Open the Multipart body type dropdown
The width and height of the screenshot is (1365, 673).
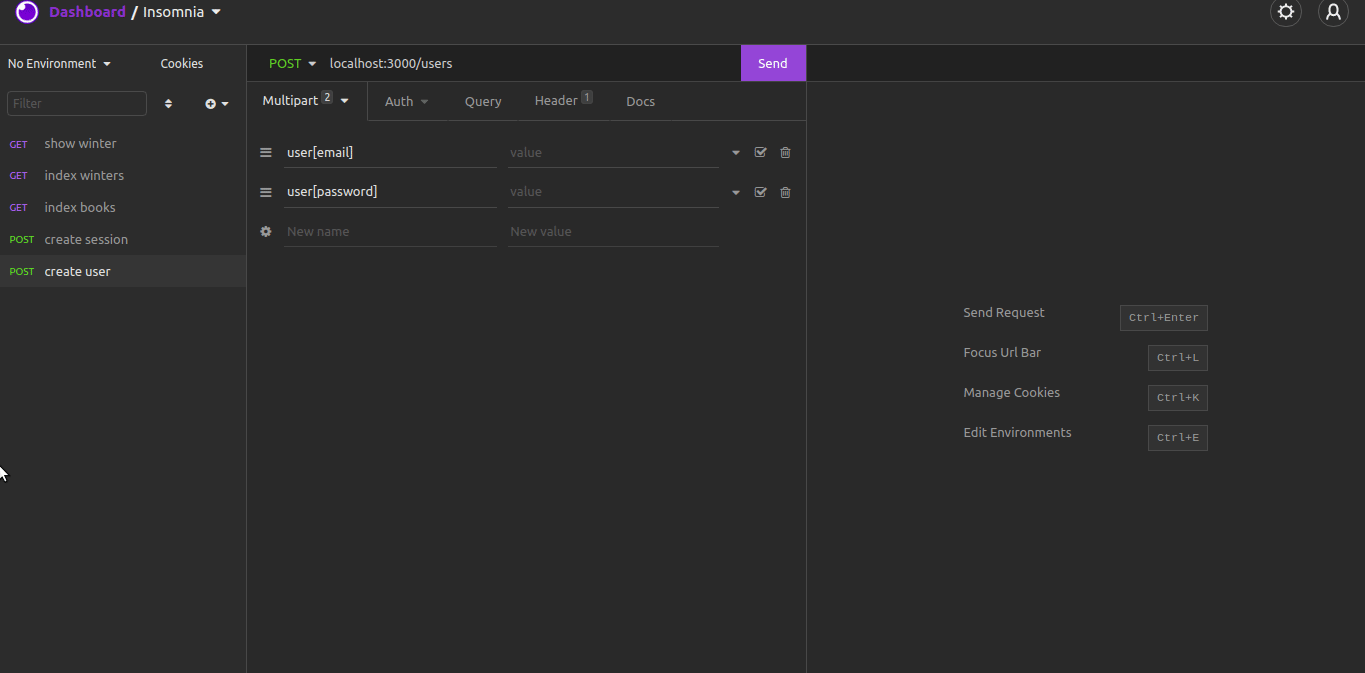pyautogui.click(x=306, y=101)
